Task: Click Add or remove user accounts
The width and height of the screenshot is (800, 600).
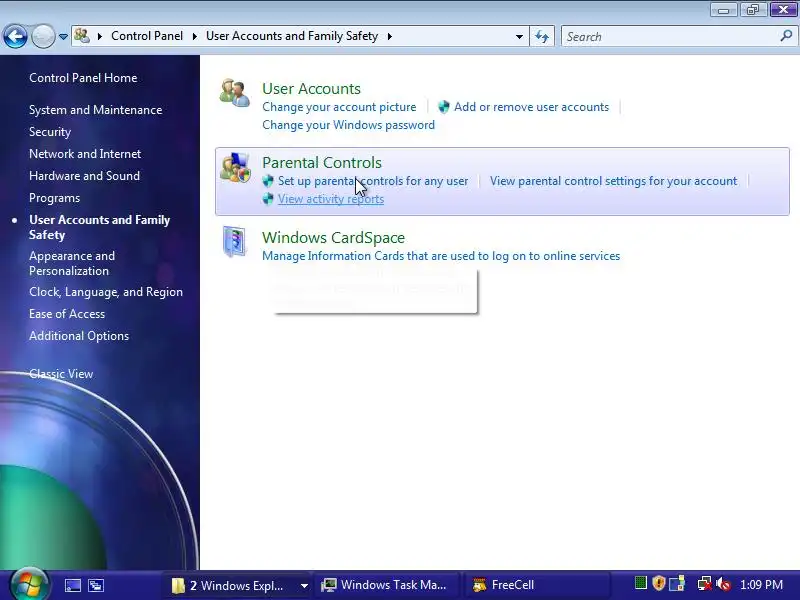Action: (532, 107)
